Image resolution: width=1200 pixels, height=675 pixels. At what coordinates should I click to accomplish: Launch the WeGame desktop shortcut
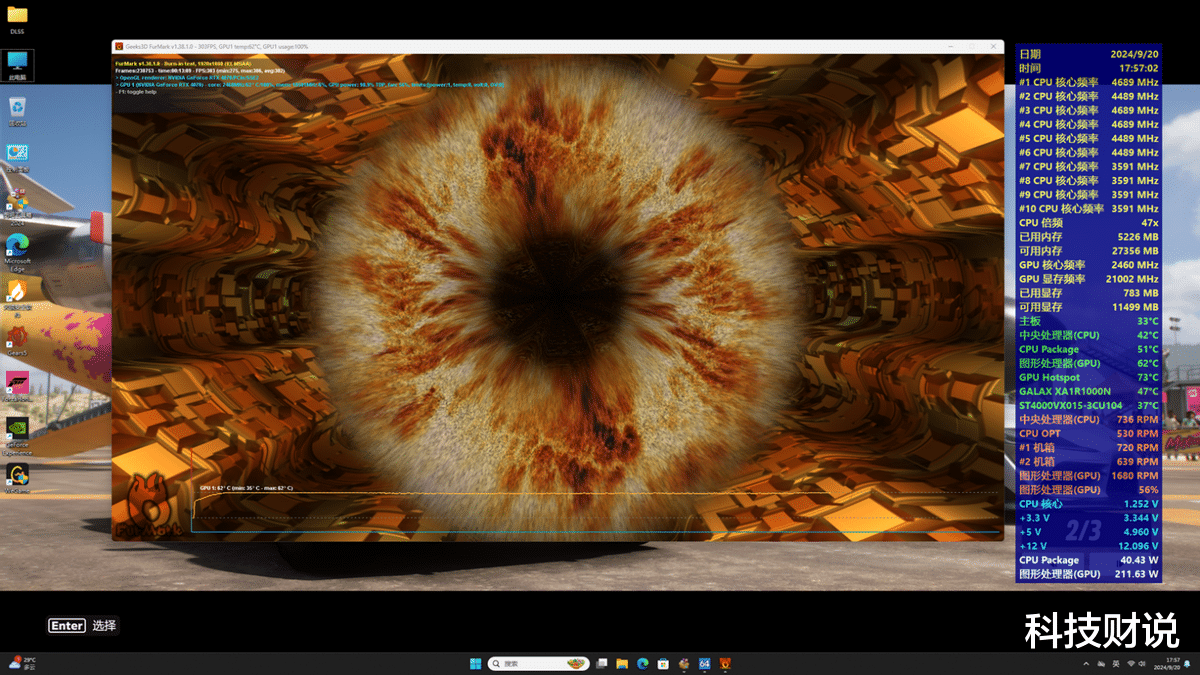point(17,478)
